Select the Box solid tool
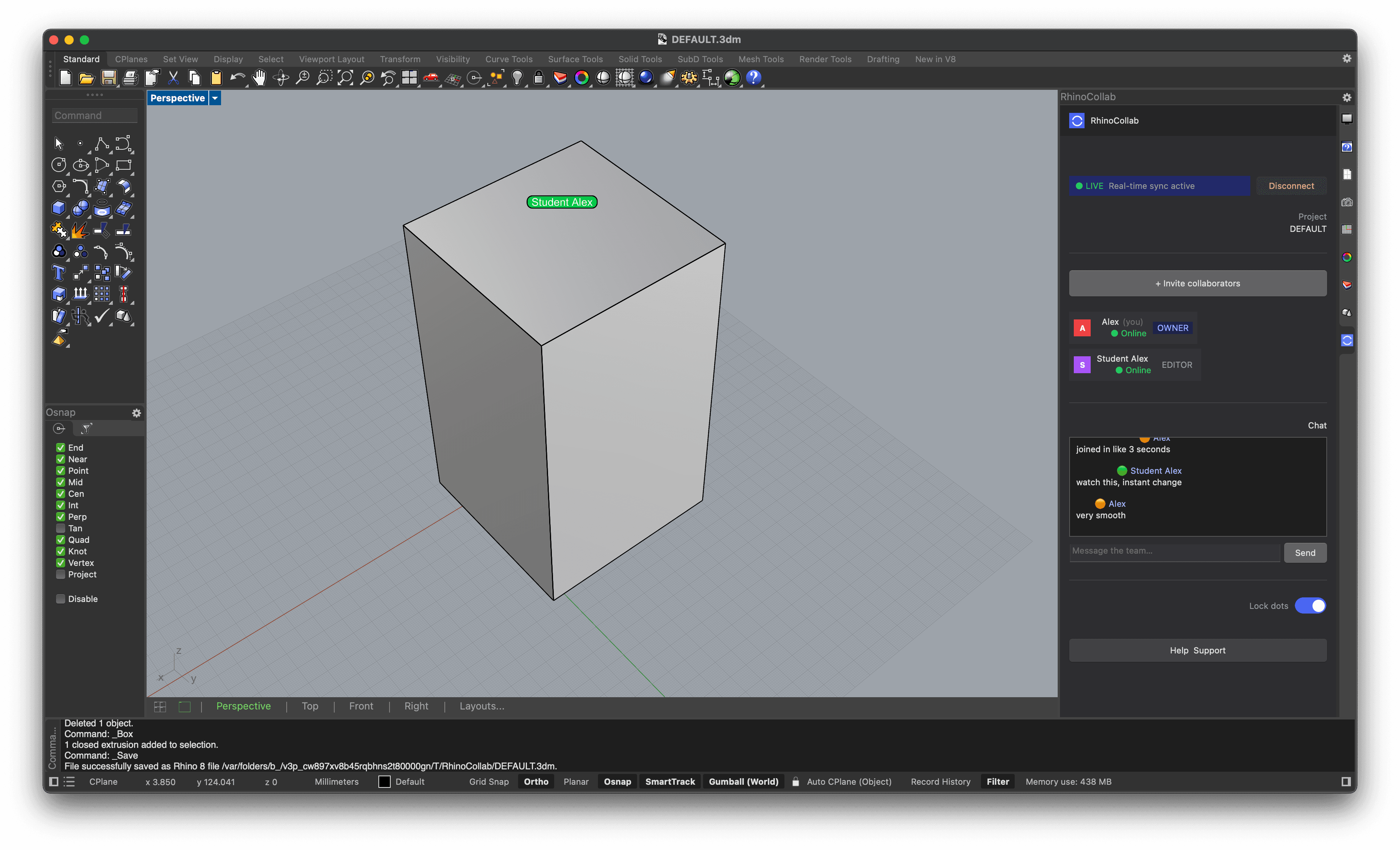 (x=58, y=208)
